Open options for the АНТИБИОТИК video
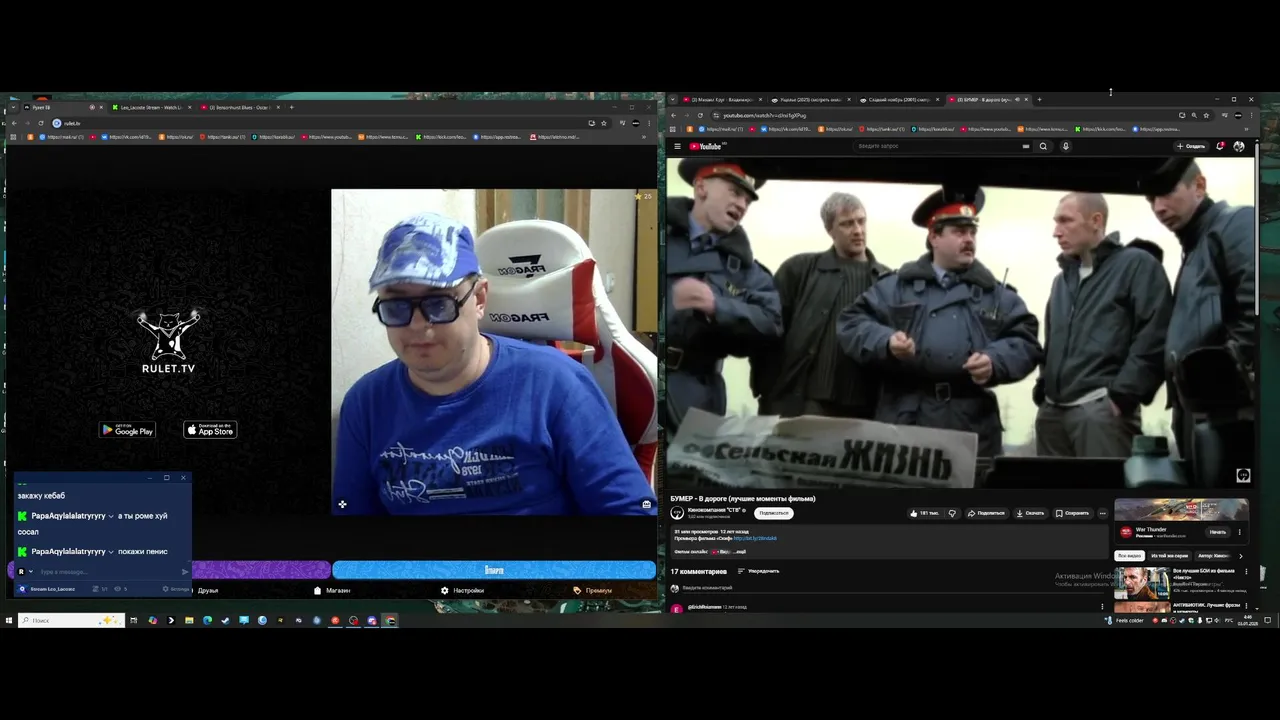Screen dimensions: 1280x720 [x=1244, y=607]
